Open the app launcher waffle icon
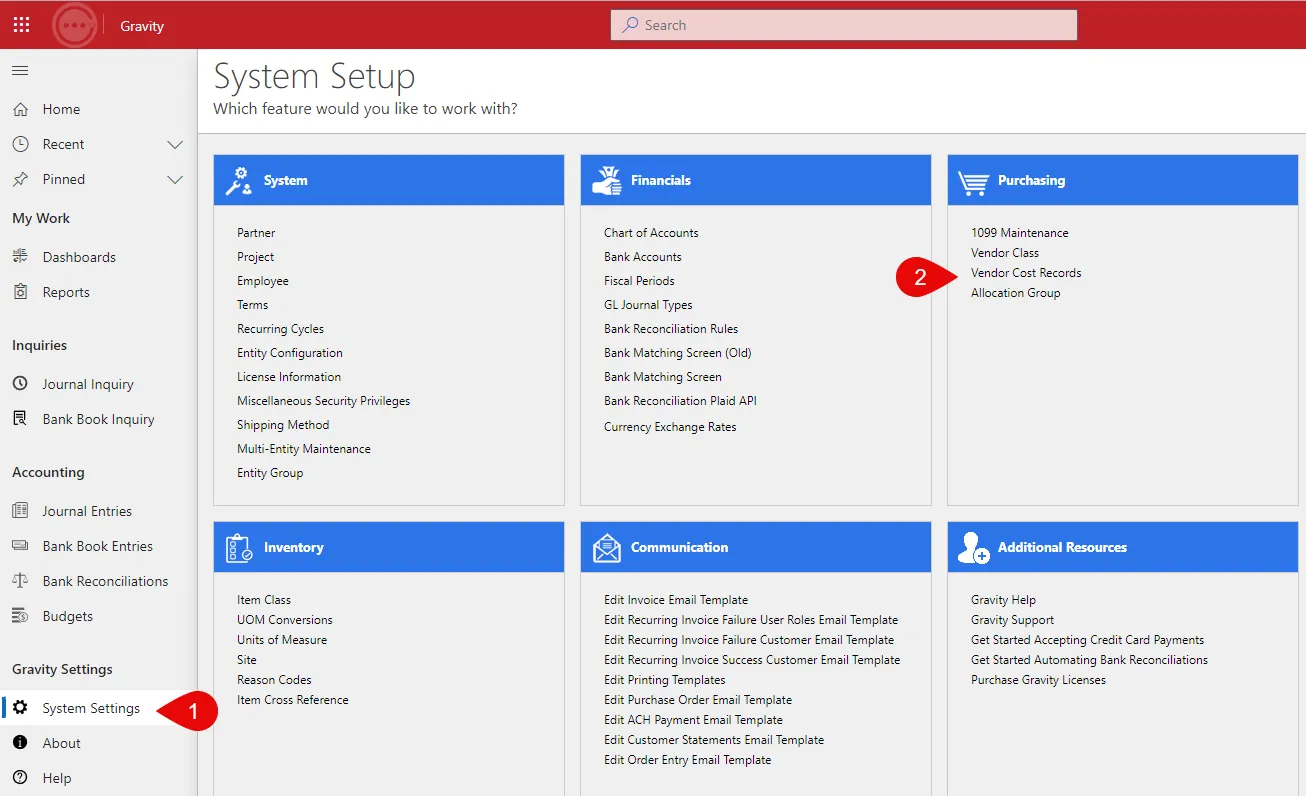1306x796 pixels. 21,25
